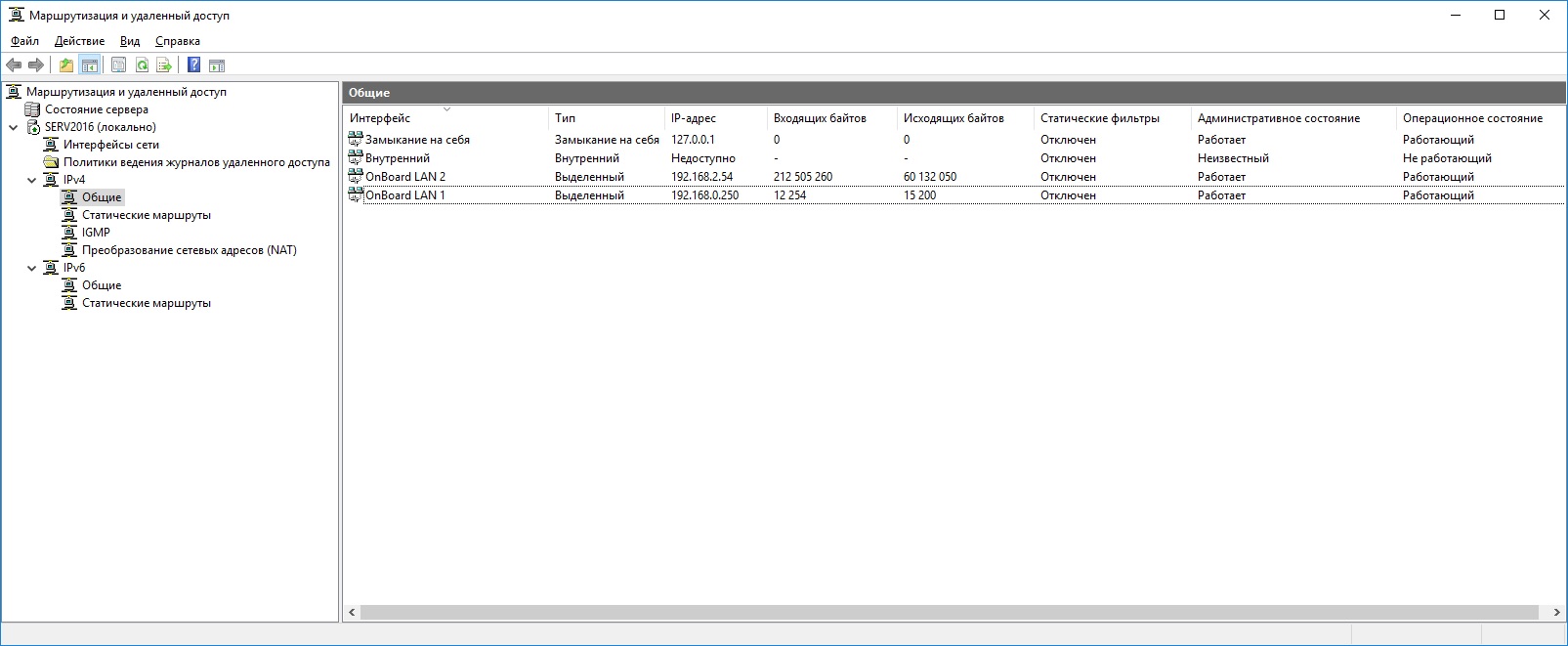Select Интерфейсы сети in the tree
Viewport: 1568px width, 646px height.
pyautogui.click(x=111, y=145)
